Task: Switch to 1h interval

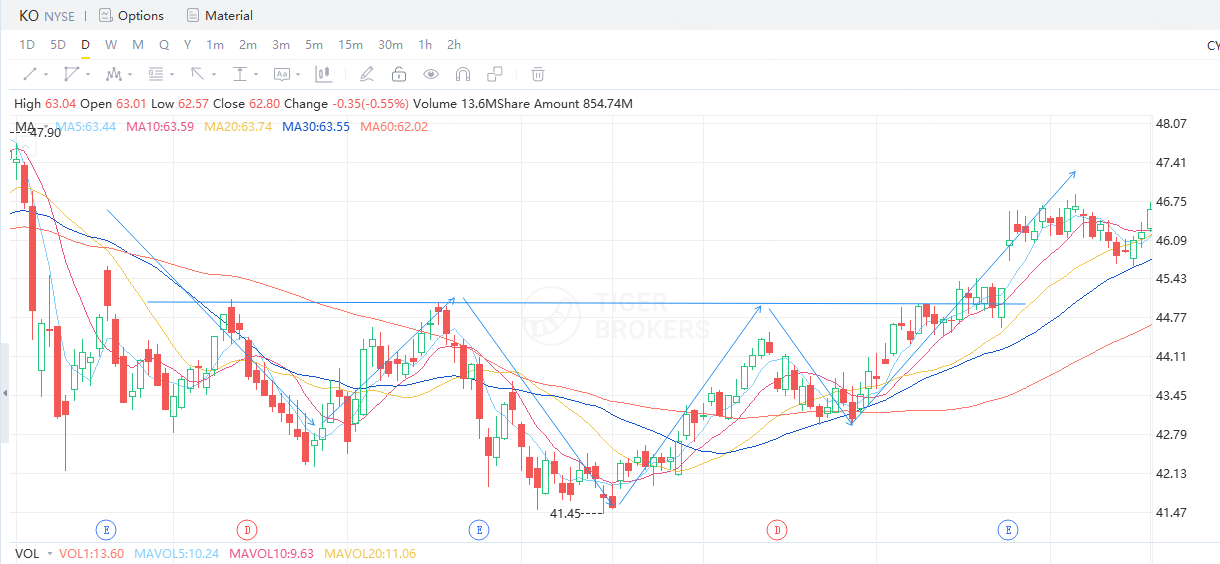Action: tap(425, 45)
